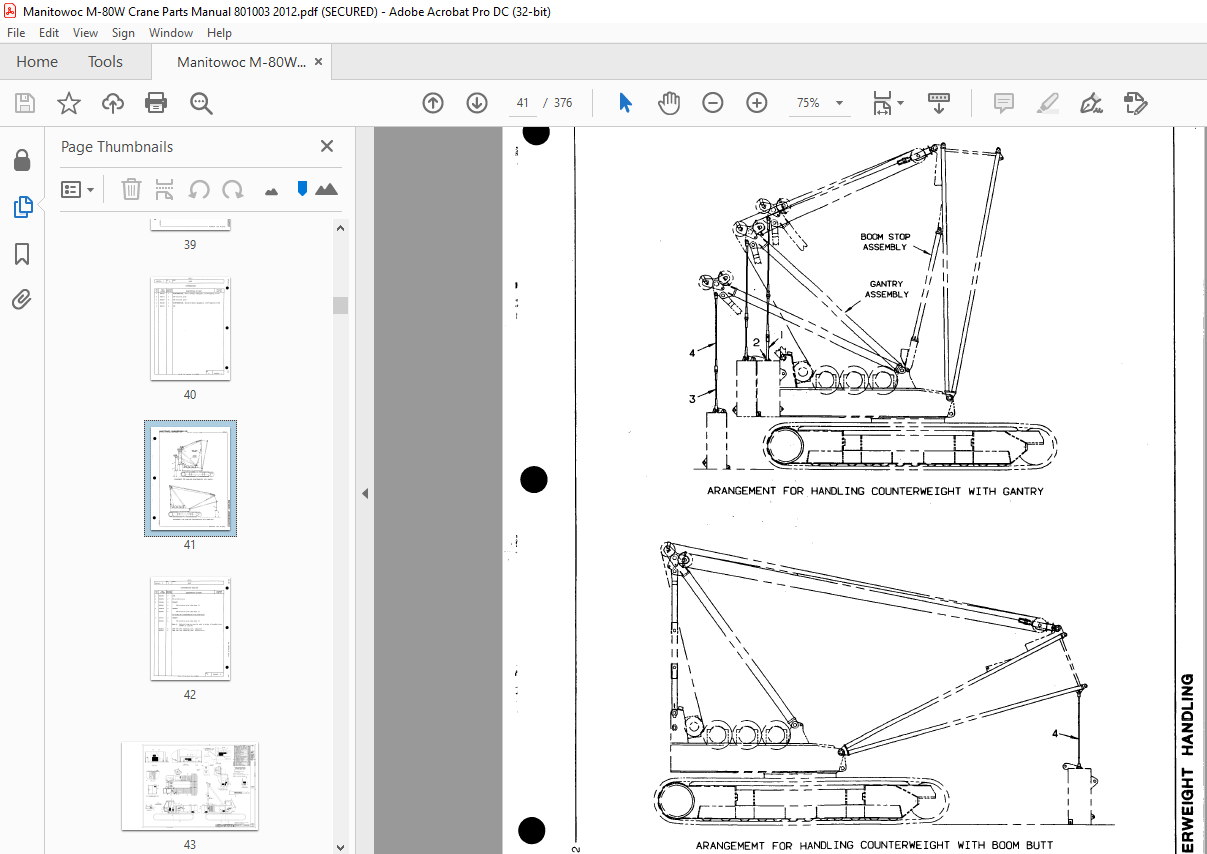Click the Save file icon
Viewport: 1207px width, 854px height.
click(x=25, y=103)
